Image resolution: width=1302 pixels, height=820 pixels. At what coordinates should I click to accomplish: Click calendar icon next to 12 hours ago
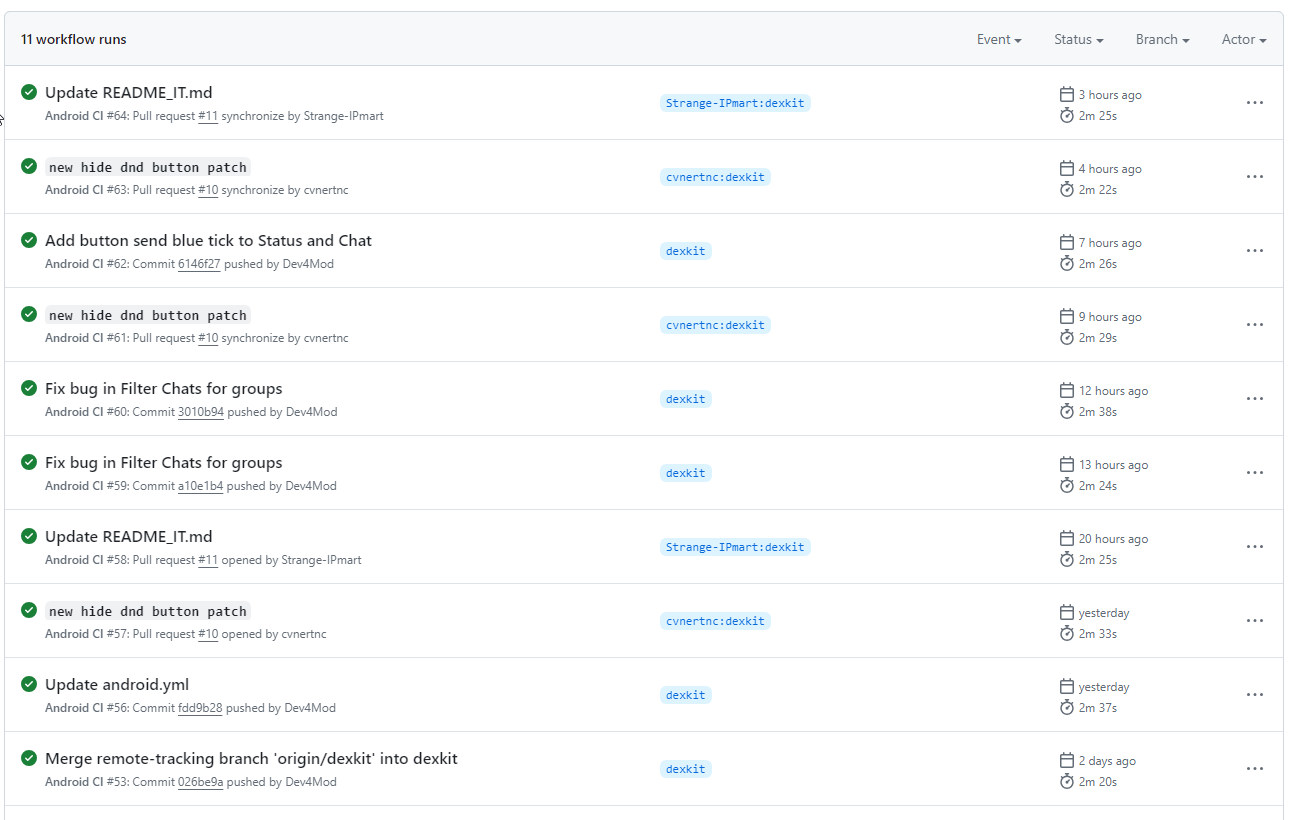click(1067, 391)
